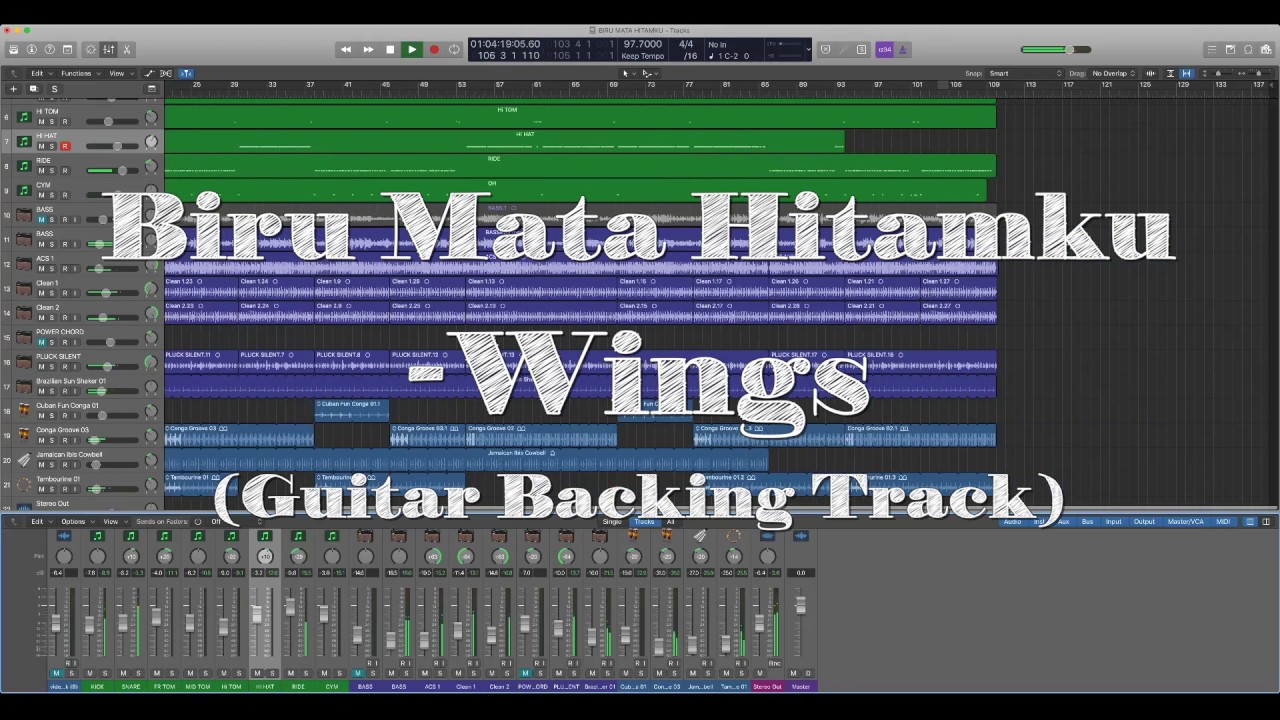Toggle the Flex show/hide button
1280x720 pixels.
(166, 73)
